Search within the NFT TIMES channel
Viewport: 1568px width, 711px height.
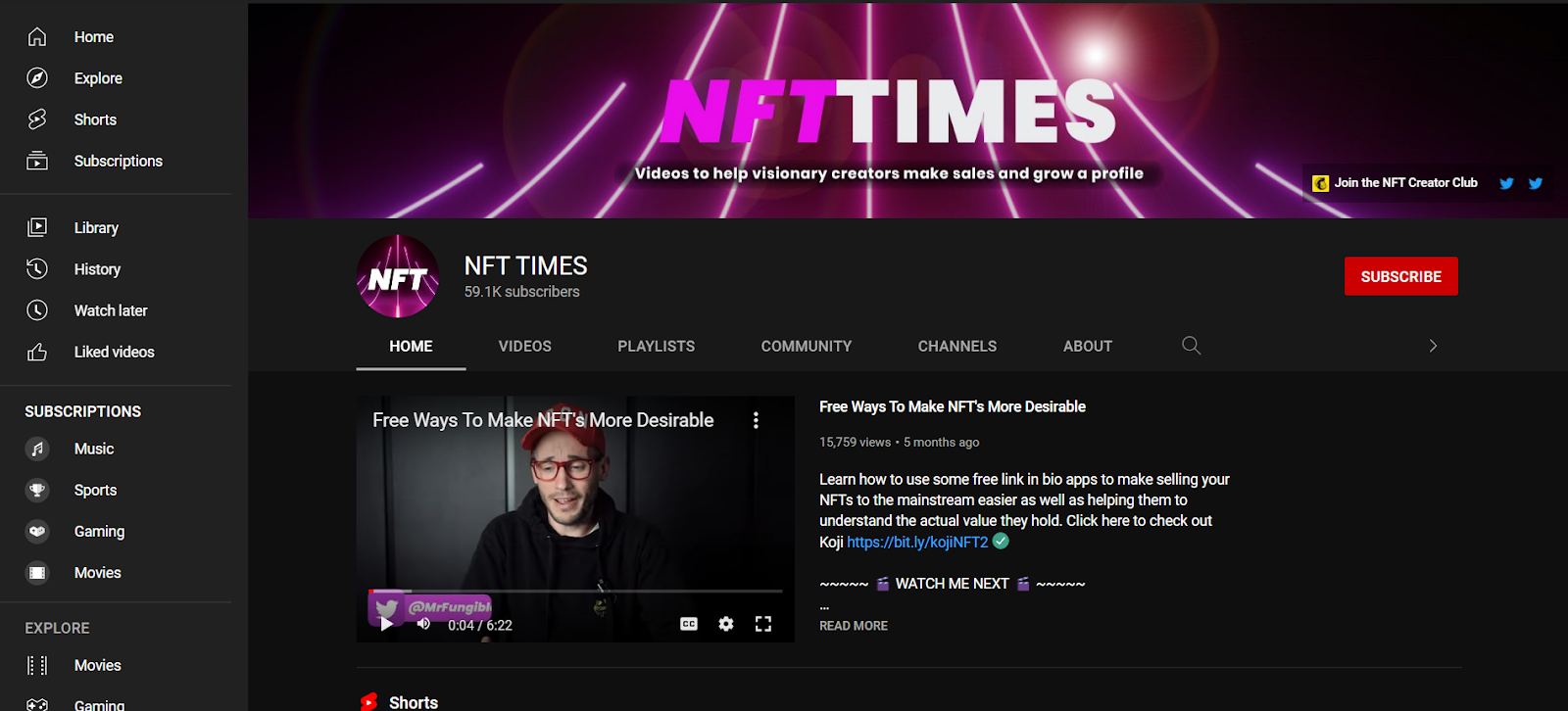(x=1191, y=346)
